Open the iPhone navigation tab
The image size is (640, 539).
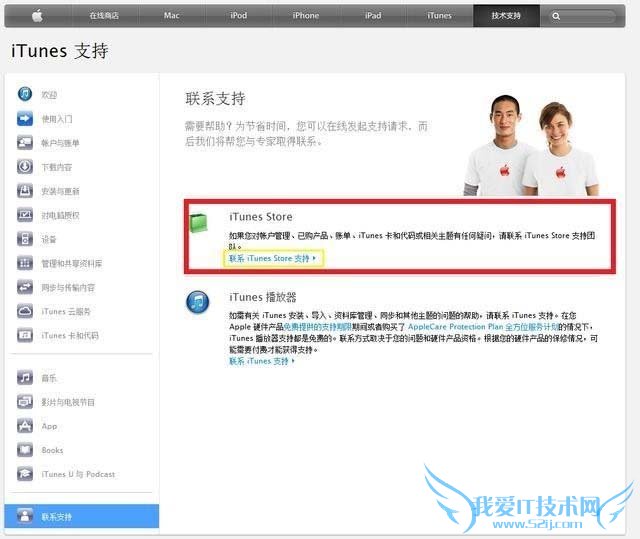point(306,16)
